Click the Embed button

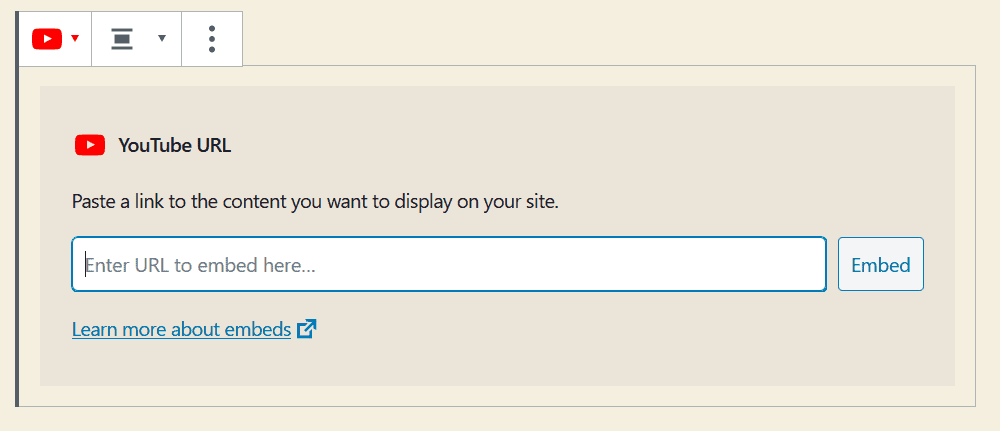(881, 265)
